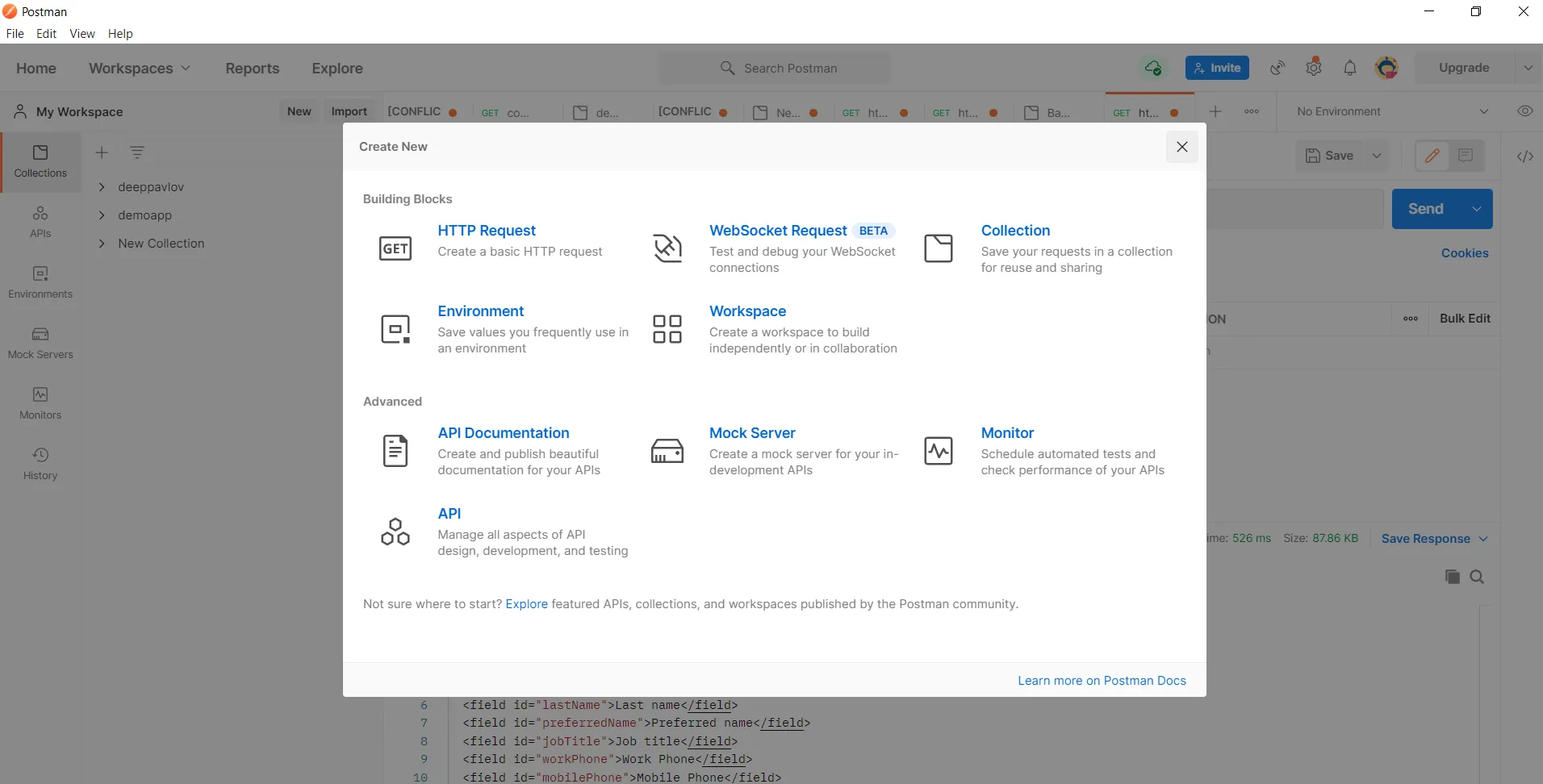
Task: Click the HTTP Request GET icon
Action: point(395,248)
